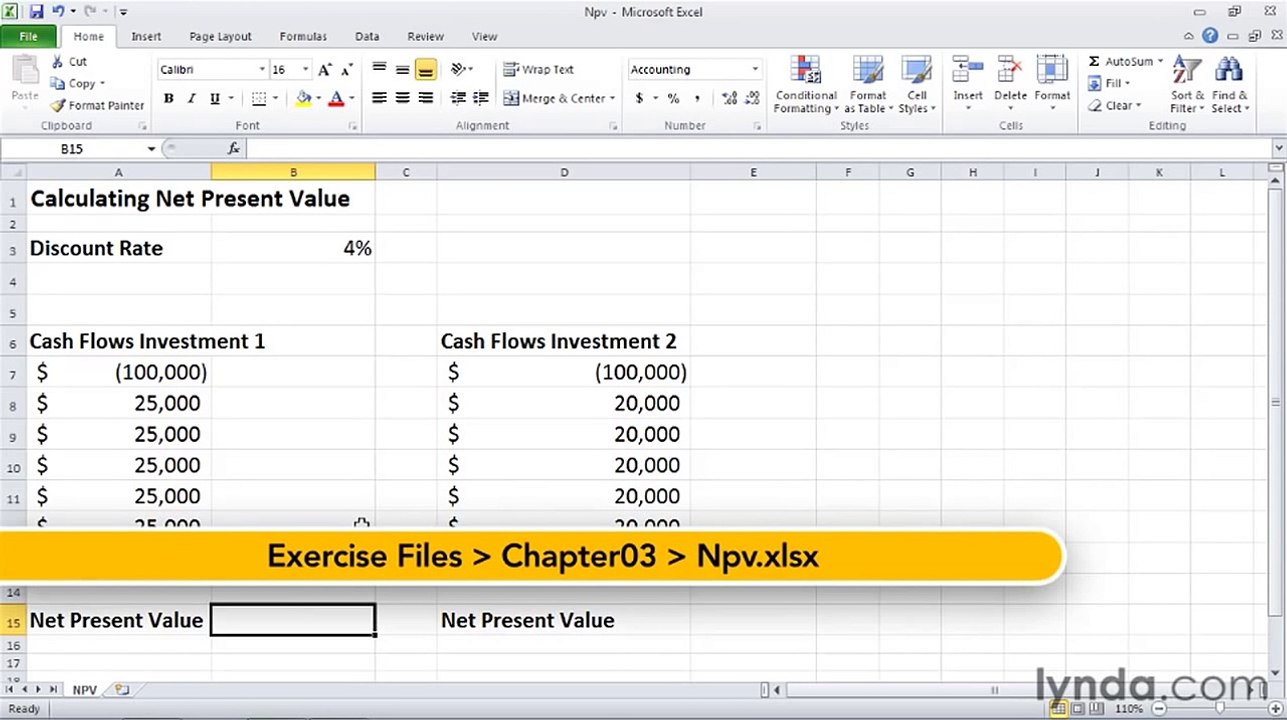Open the Copy dropdown arrow
Viewport: 1287px width, 720px height.
coord(102,84)
